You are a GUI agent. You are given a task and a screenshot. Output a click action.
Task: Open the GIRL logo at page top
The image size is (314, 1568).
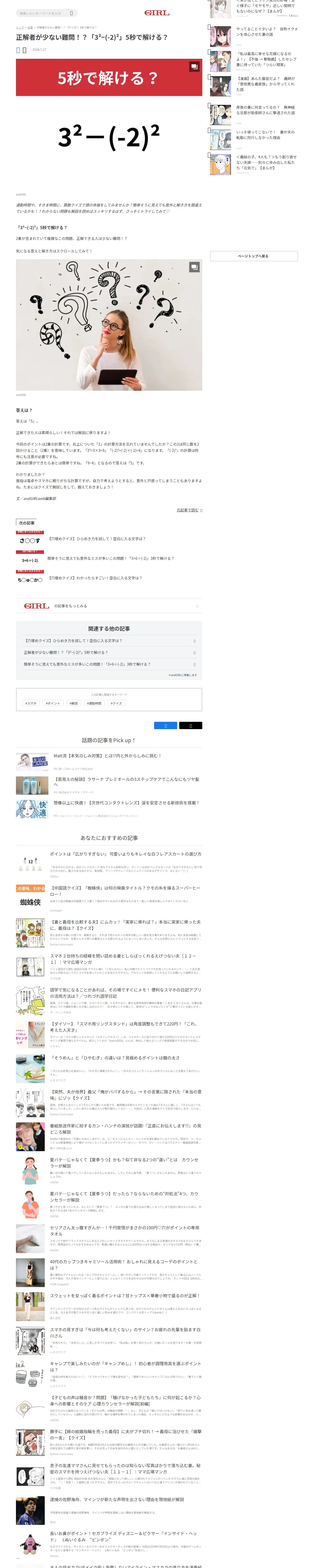157,13
